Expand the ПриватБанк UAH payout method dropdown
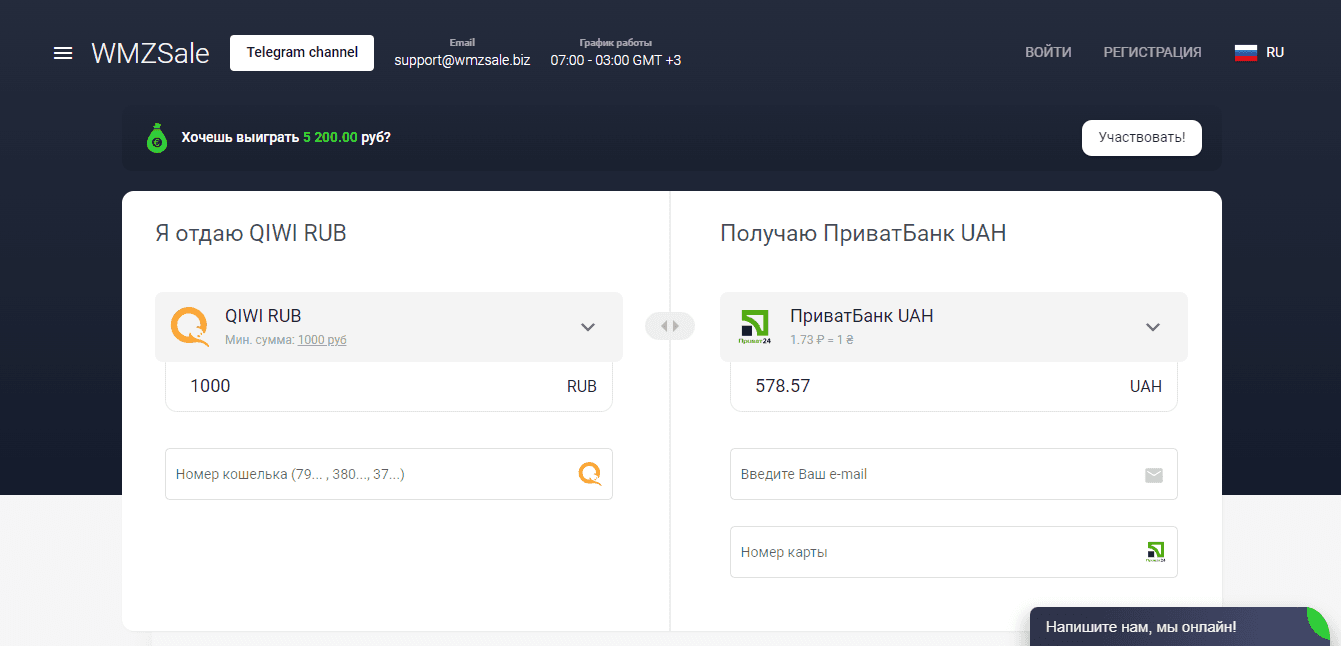The width and height of the screenshot is (1341, 646). tap(1153, 326)
